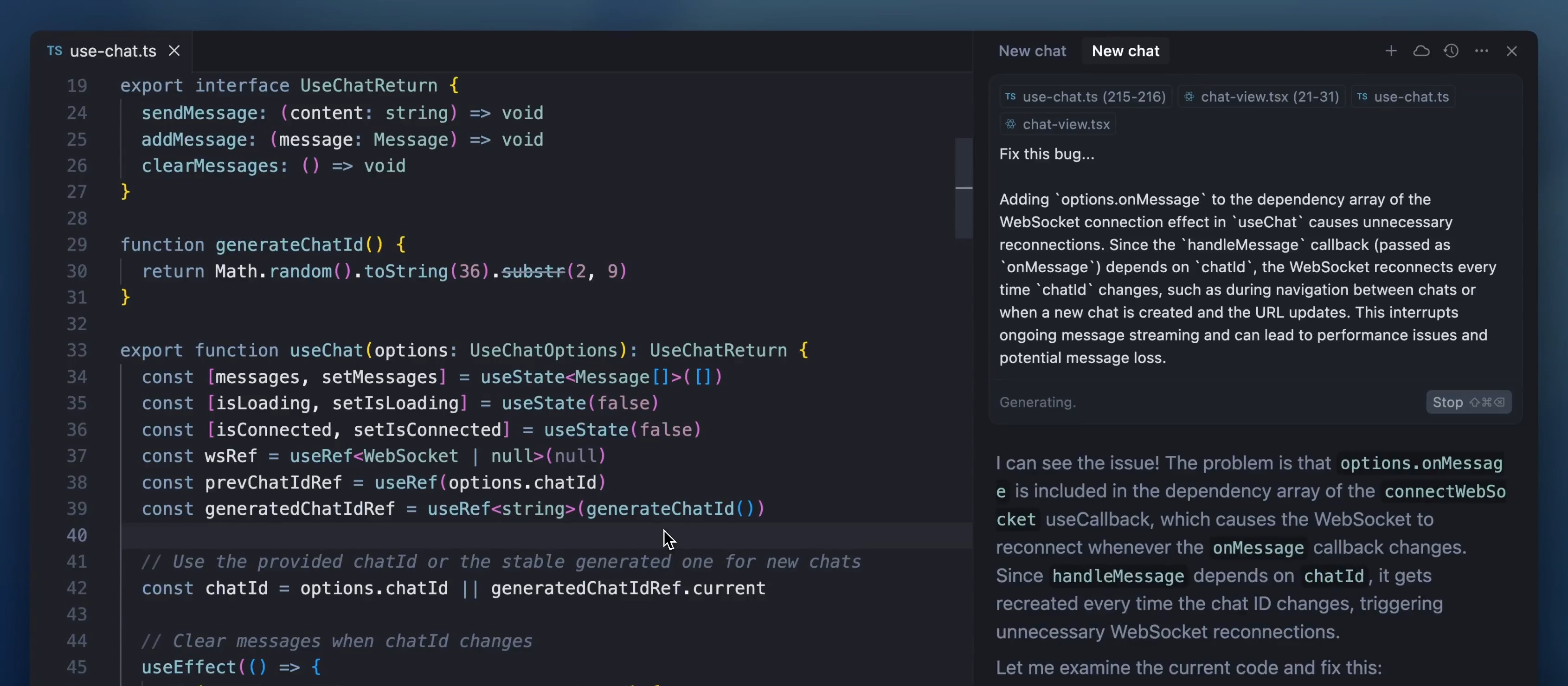This screenshot has height=686, width=1568.
Task: Click 'UseChatReturn' interface name on line 19
Action: click(368, 85)
